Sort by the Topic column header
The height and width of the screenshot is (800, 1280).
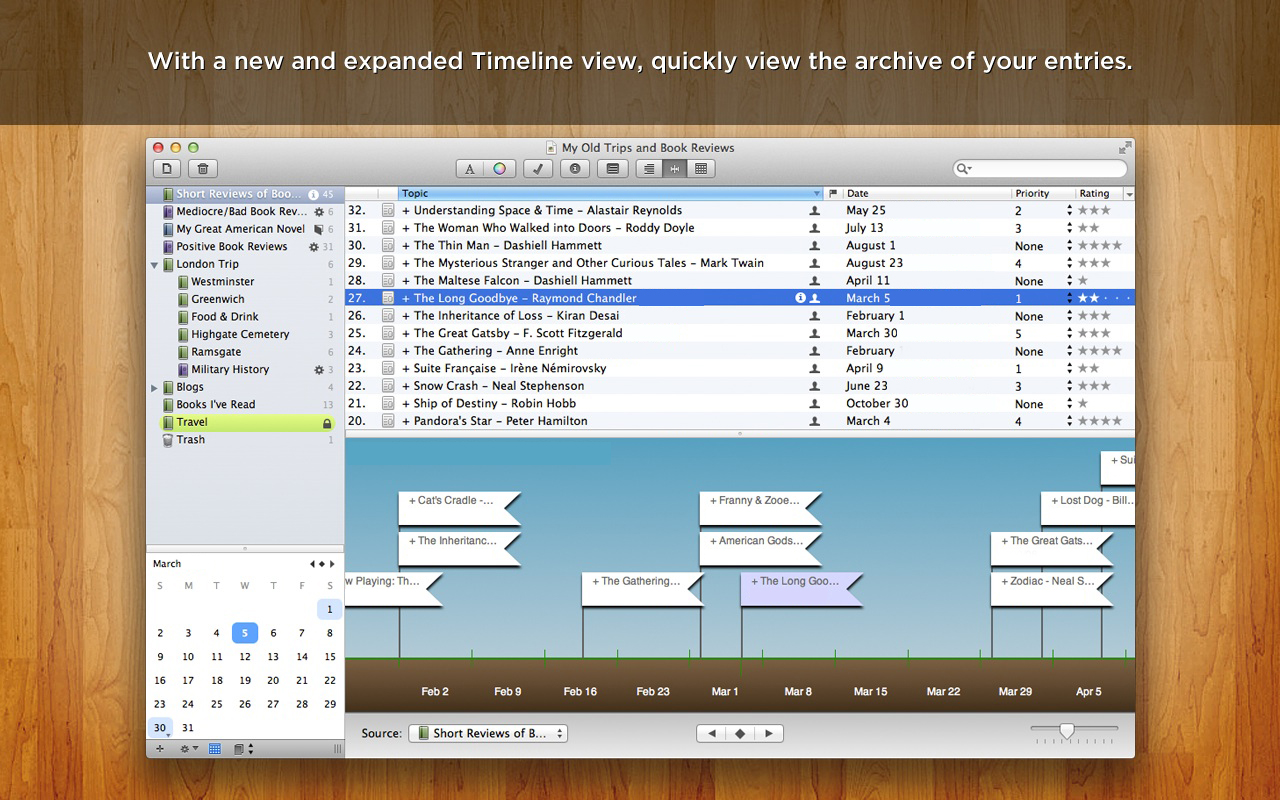click(x=610, y=194)
